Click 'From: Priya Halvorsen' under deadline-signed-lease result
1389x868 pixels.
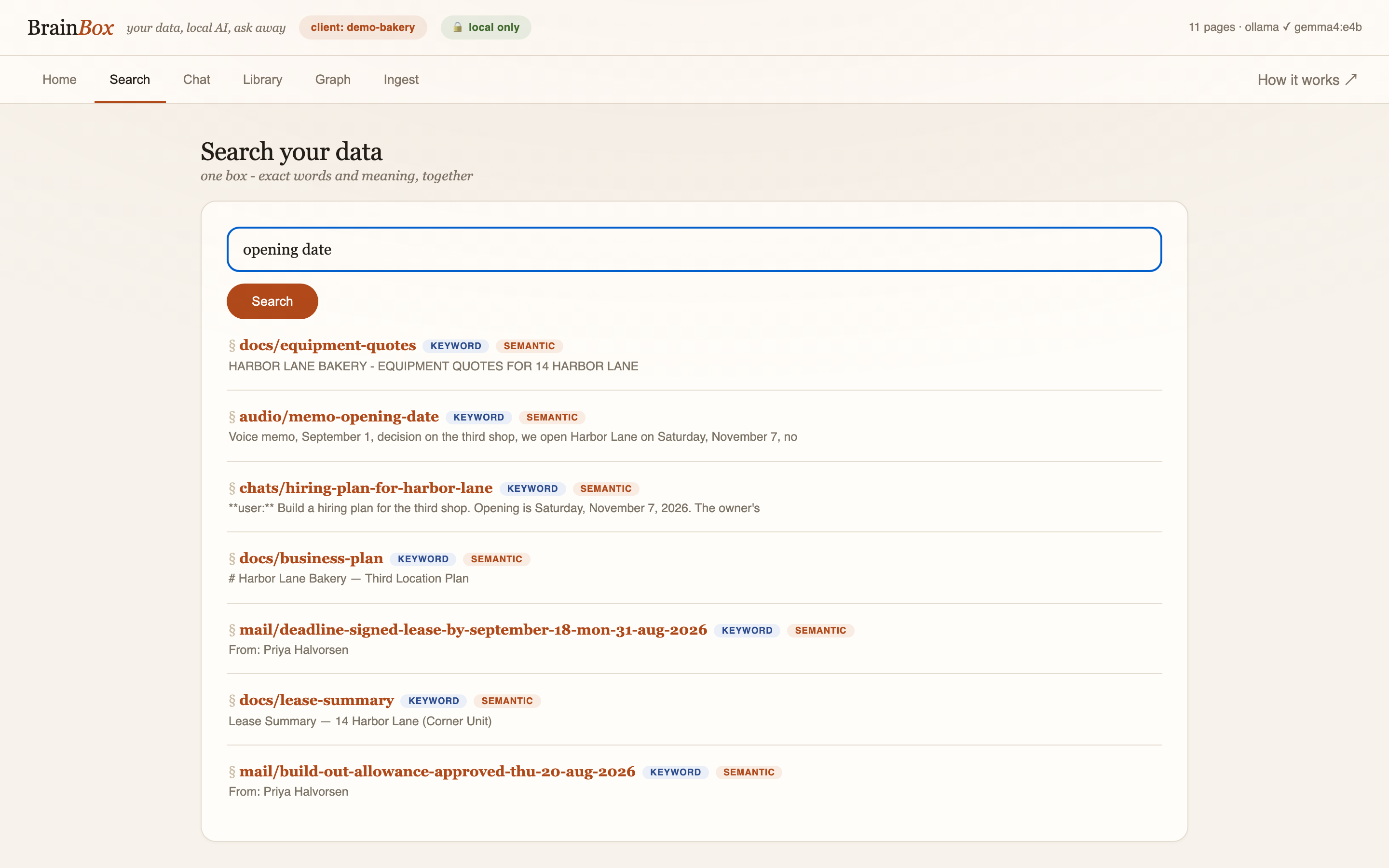coord(288,650)
